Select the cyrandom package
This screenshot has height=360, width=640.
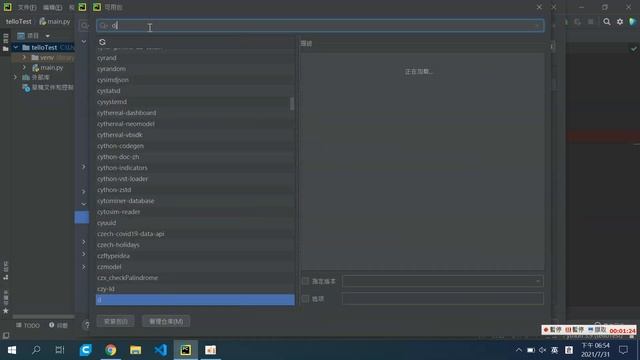[195, 69]
